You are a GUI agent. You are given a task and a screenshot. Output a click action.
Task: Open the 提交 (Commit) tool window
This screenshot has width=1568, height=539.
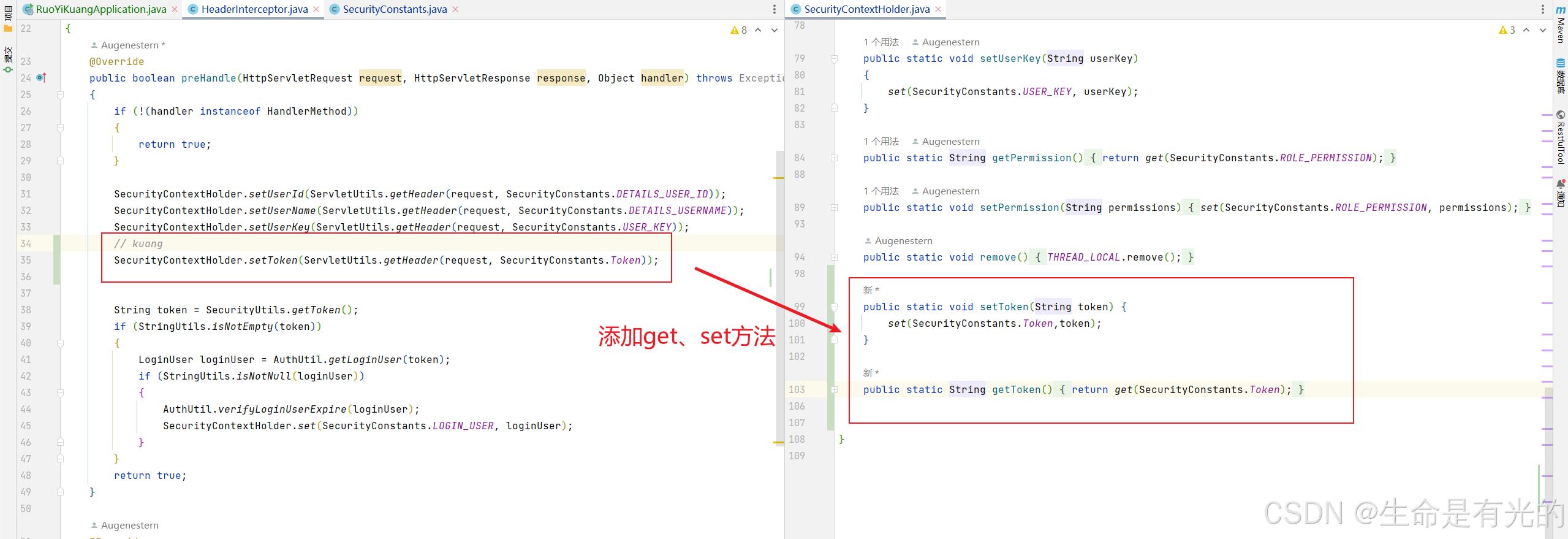click(8, 59)
